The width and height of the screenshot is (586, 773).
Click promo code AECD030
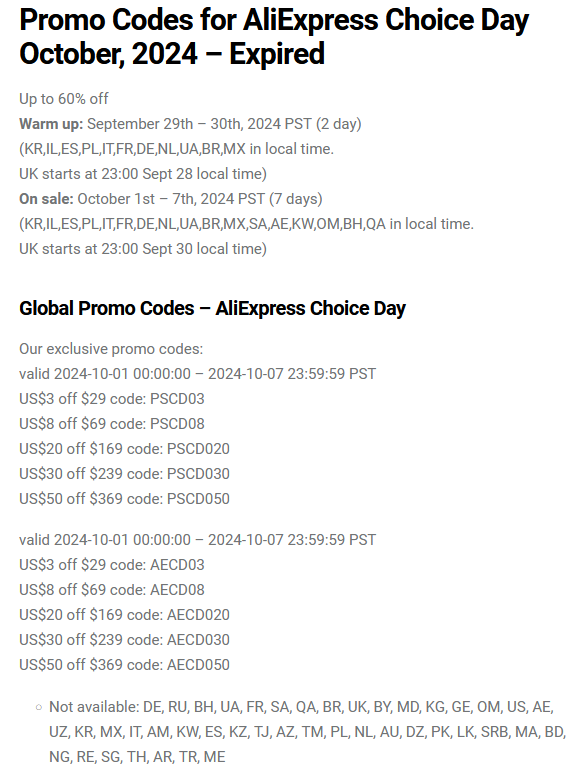tap(198, 640)
